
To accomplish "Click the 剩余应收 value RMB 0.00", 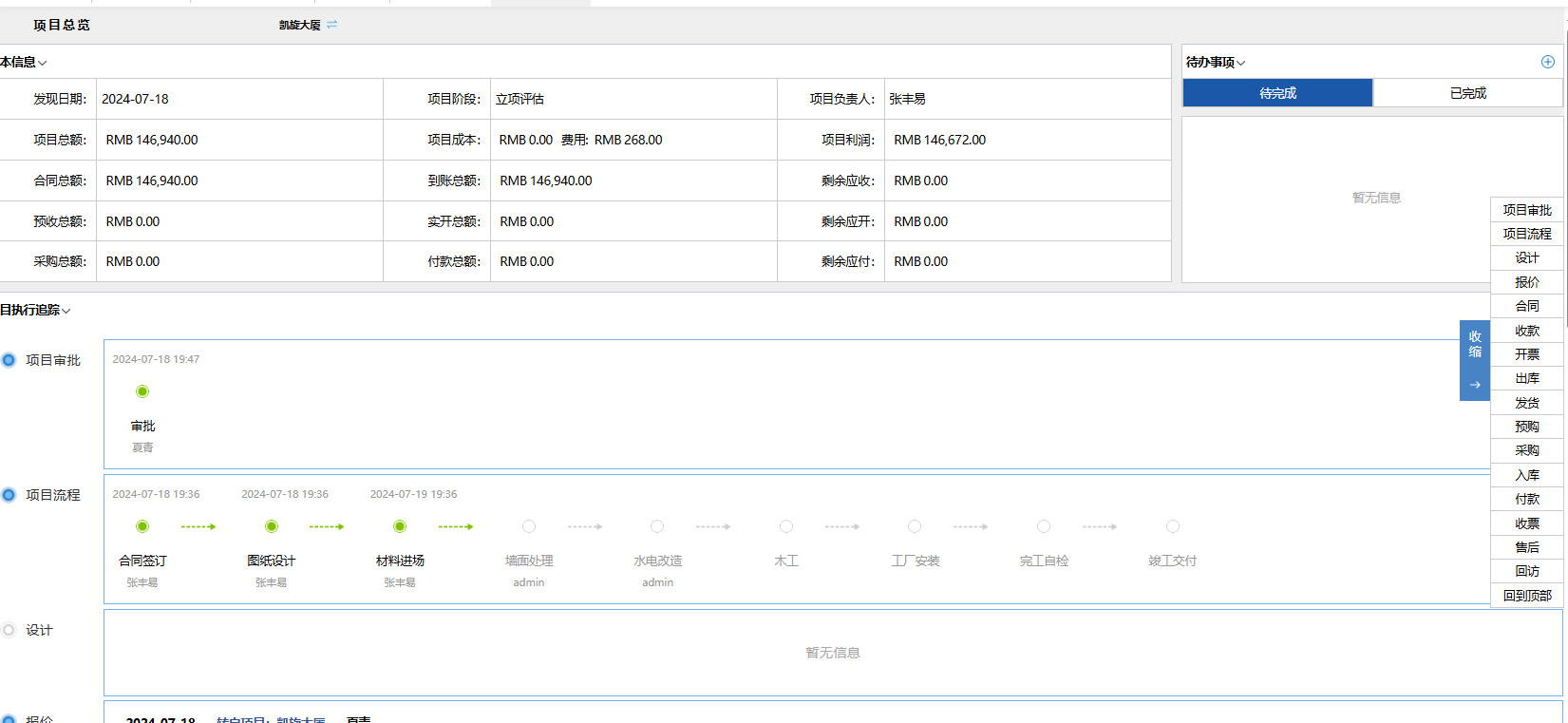I will (920, 181).
